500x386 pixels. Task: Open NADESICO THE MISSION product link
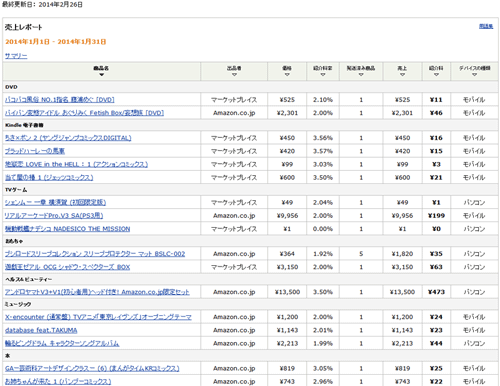pyautogui.click(x=67, y=229)
